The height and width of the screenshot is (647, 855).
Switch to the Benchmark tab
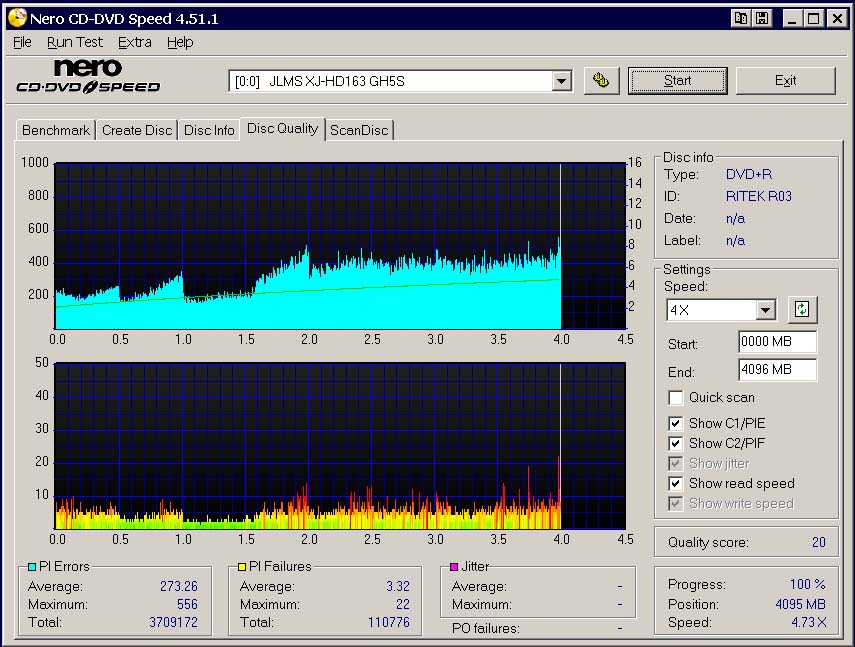point(56,130)
